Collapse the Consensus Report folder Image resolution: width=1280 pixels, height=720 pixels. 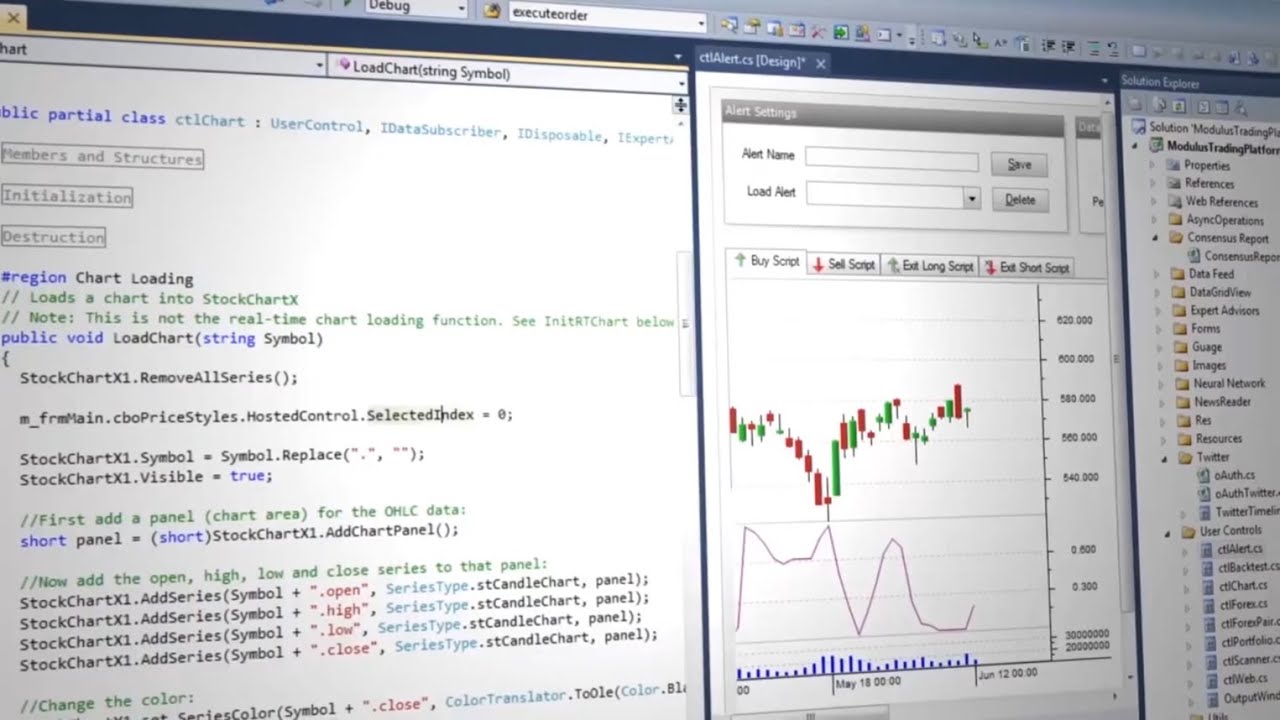click(x=1154, y=238)
